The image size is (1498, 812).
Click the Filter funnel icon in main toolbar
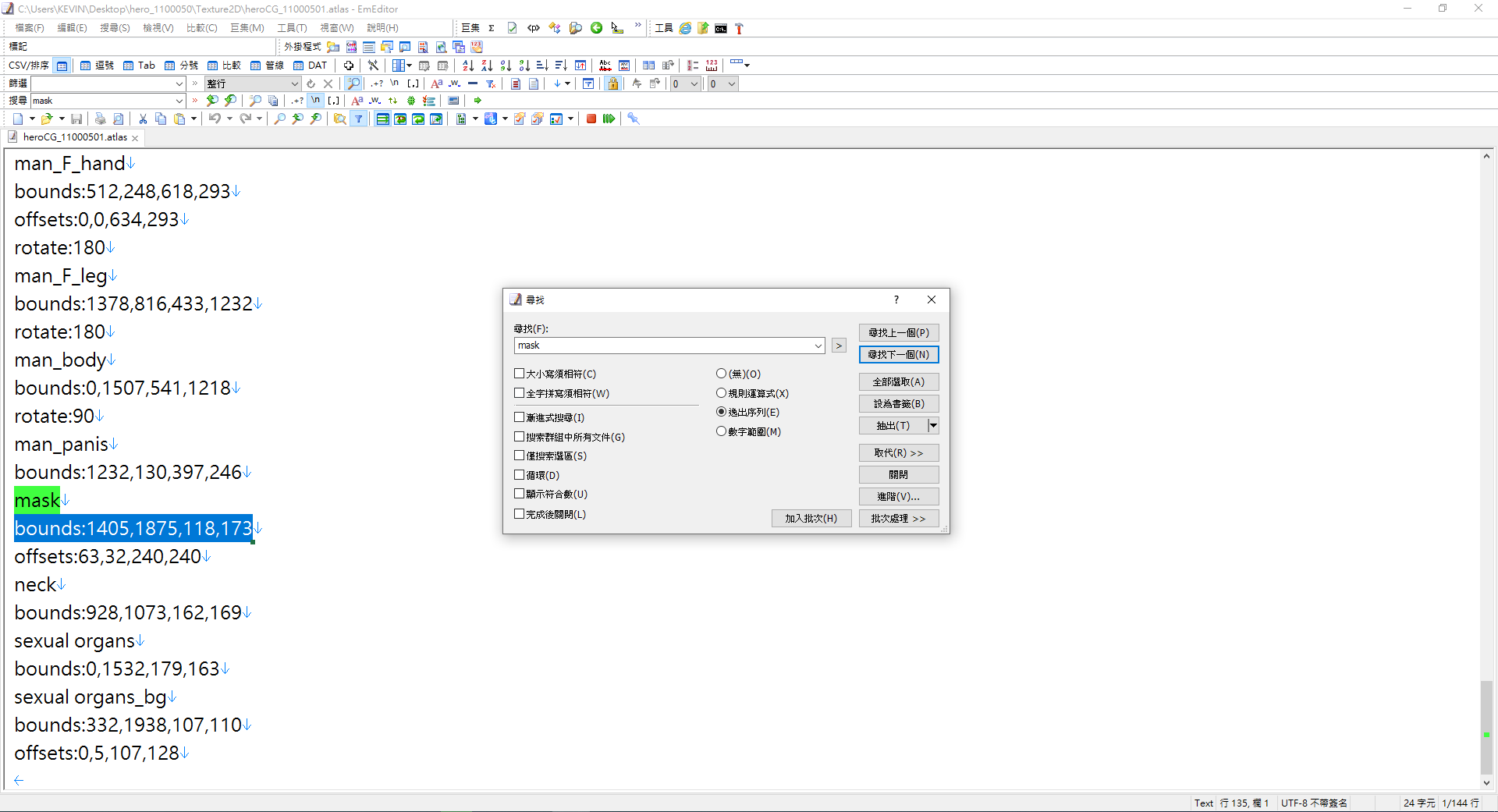click(x=358, y=119)
